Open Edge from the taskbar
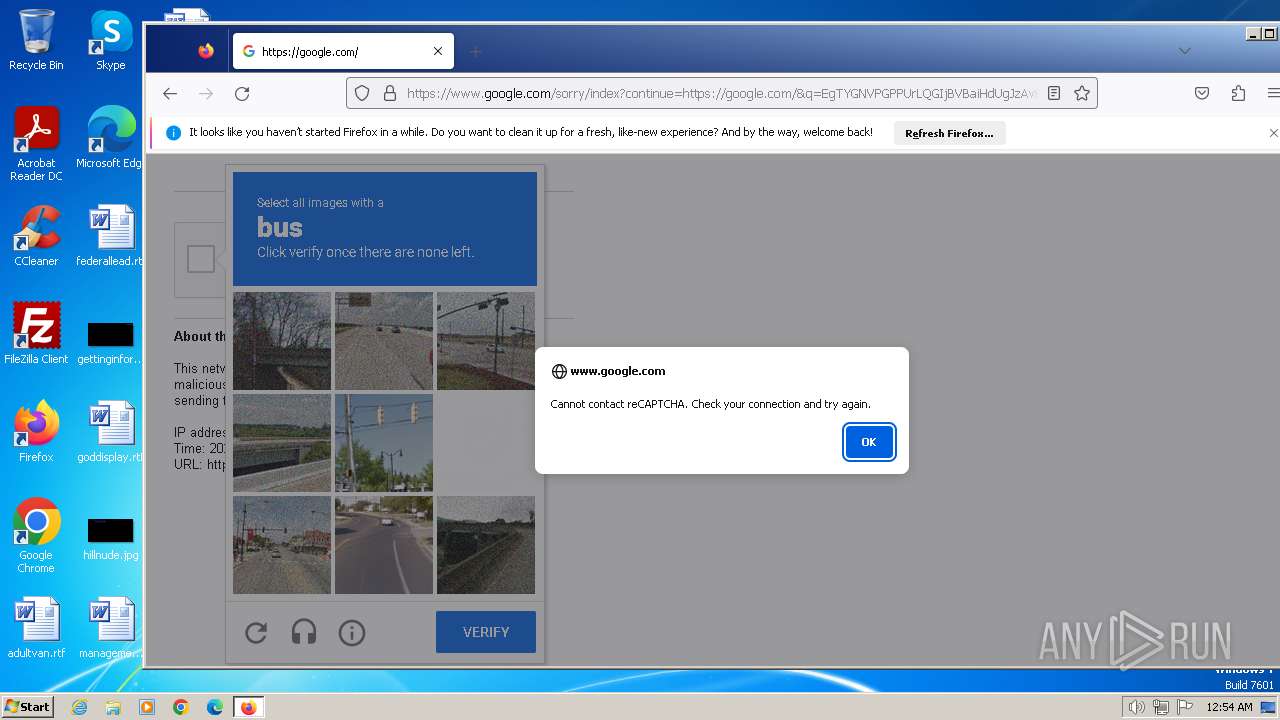 pos(215,707)
